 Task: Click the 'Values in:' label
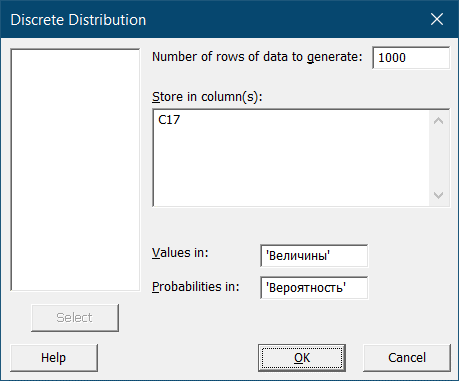pyautogui.click(x=180, y=253)
